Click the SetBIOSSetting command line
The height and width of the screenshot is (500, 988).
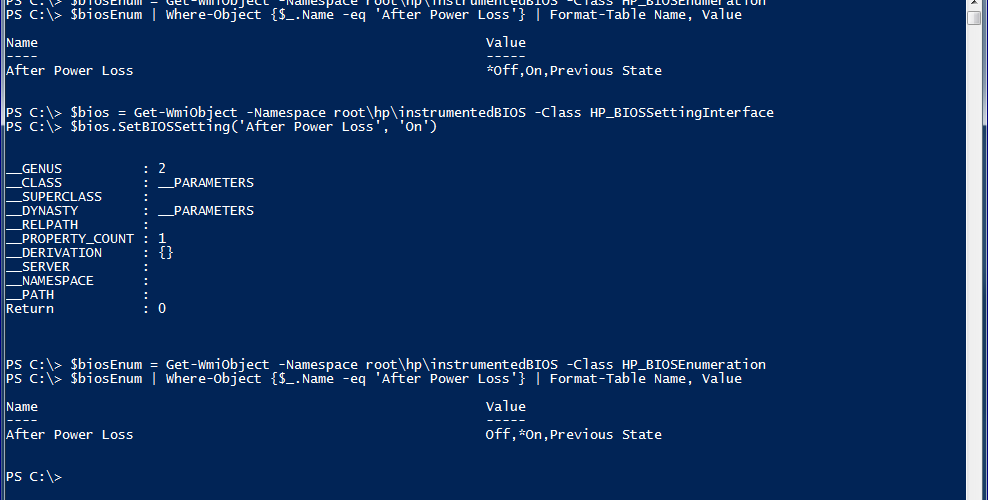click(221, 127)
